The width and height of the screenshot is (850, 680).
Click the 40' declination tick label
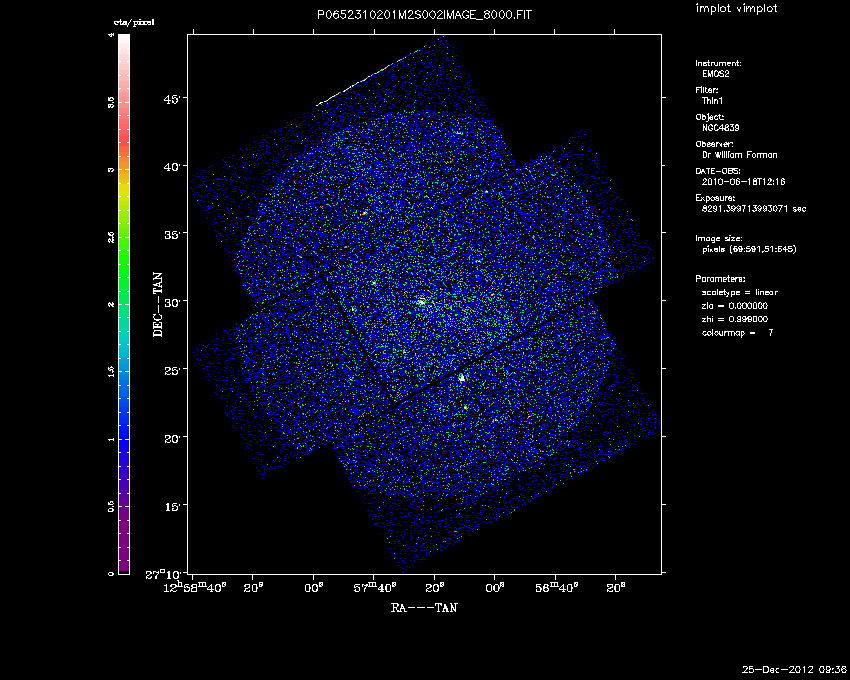click(173, 166)
